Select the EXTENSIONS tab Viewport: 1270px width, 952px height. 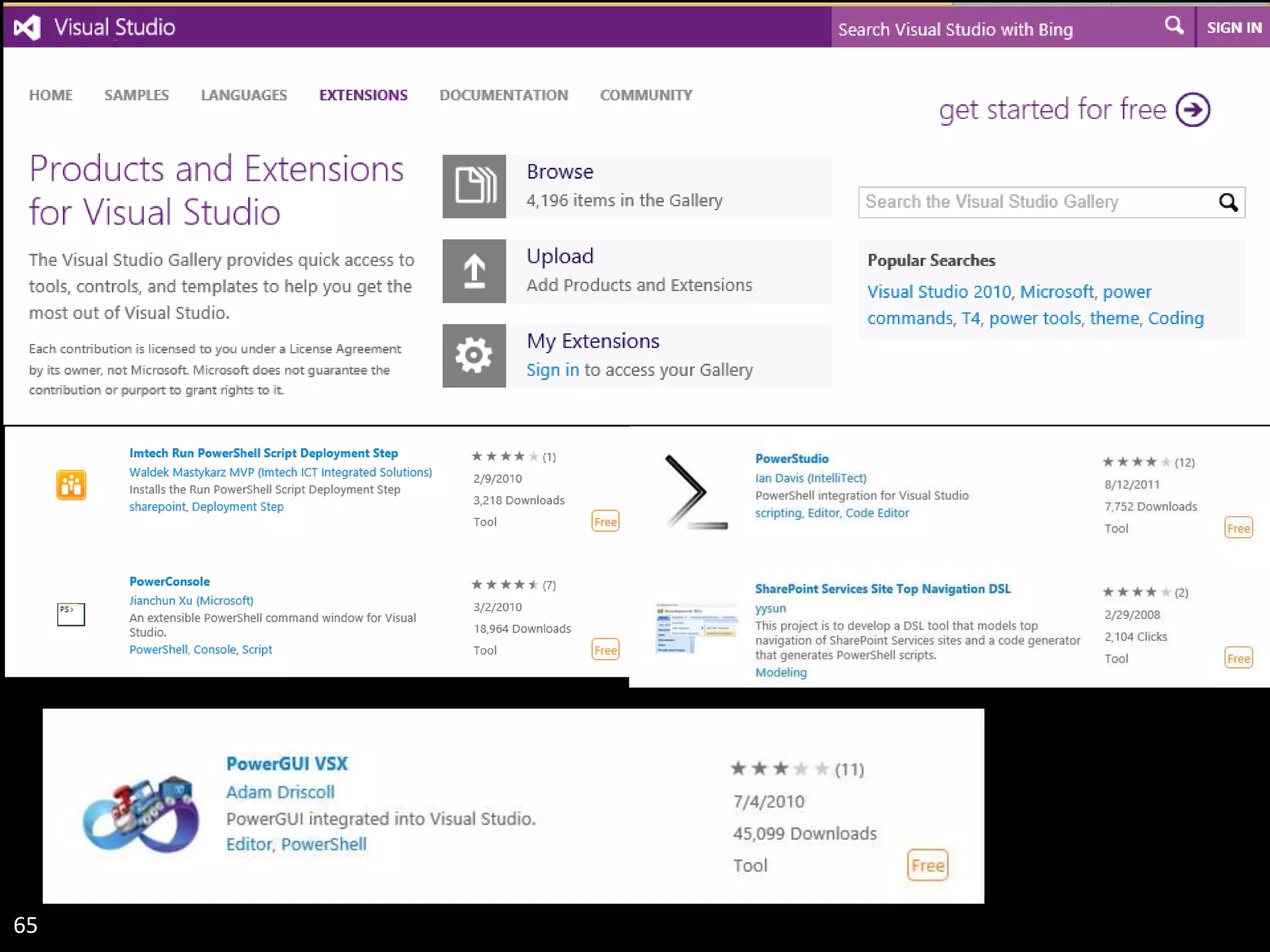(x=363, y=95)
